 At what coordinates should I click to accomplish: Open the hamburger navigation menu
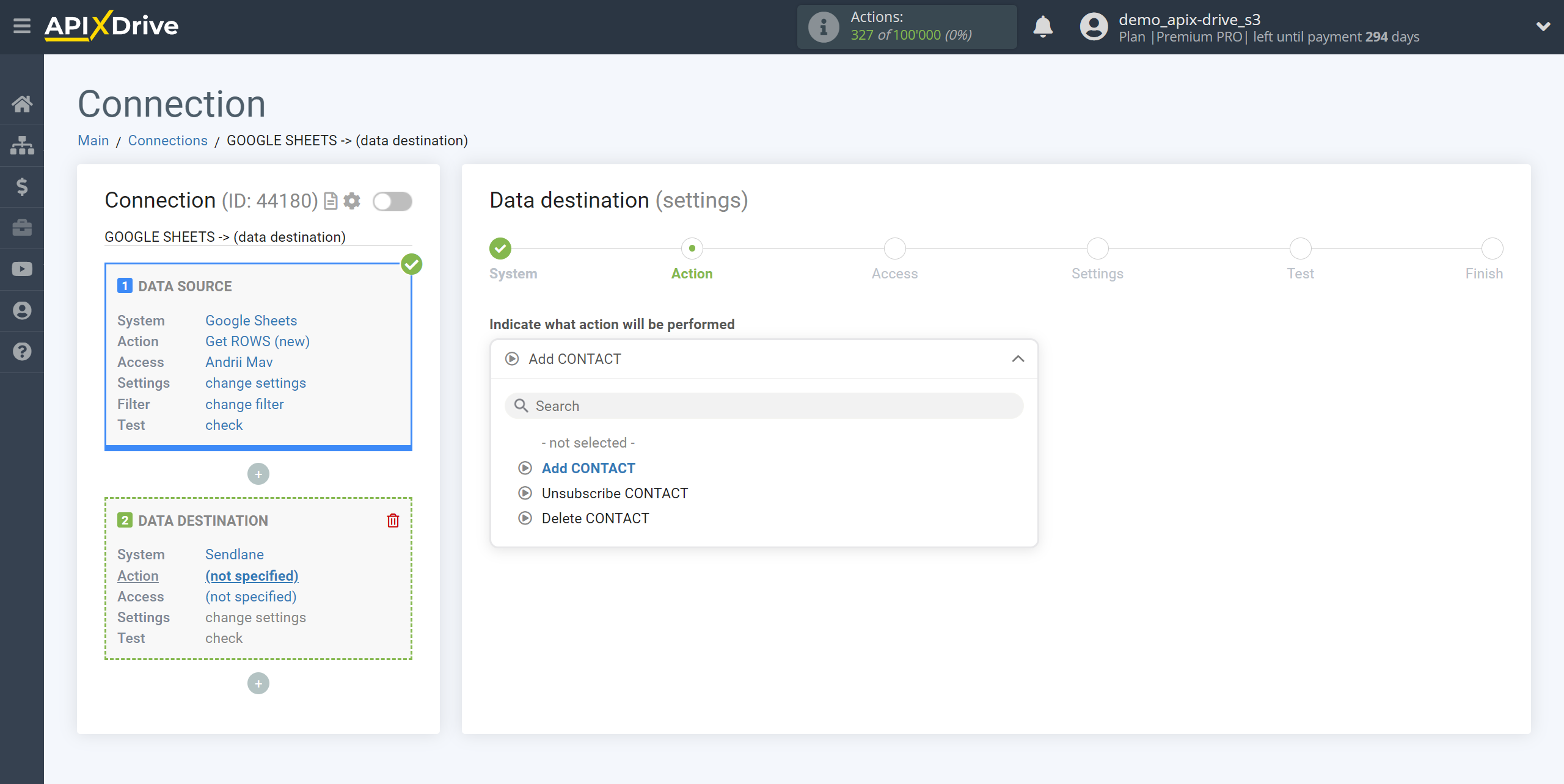pos(21,26)
